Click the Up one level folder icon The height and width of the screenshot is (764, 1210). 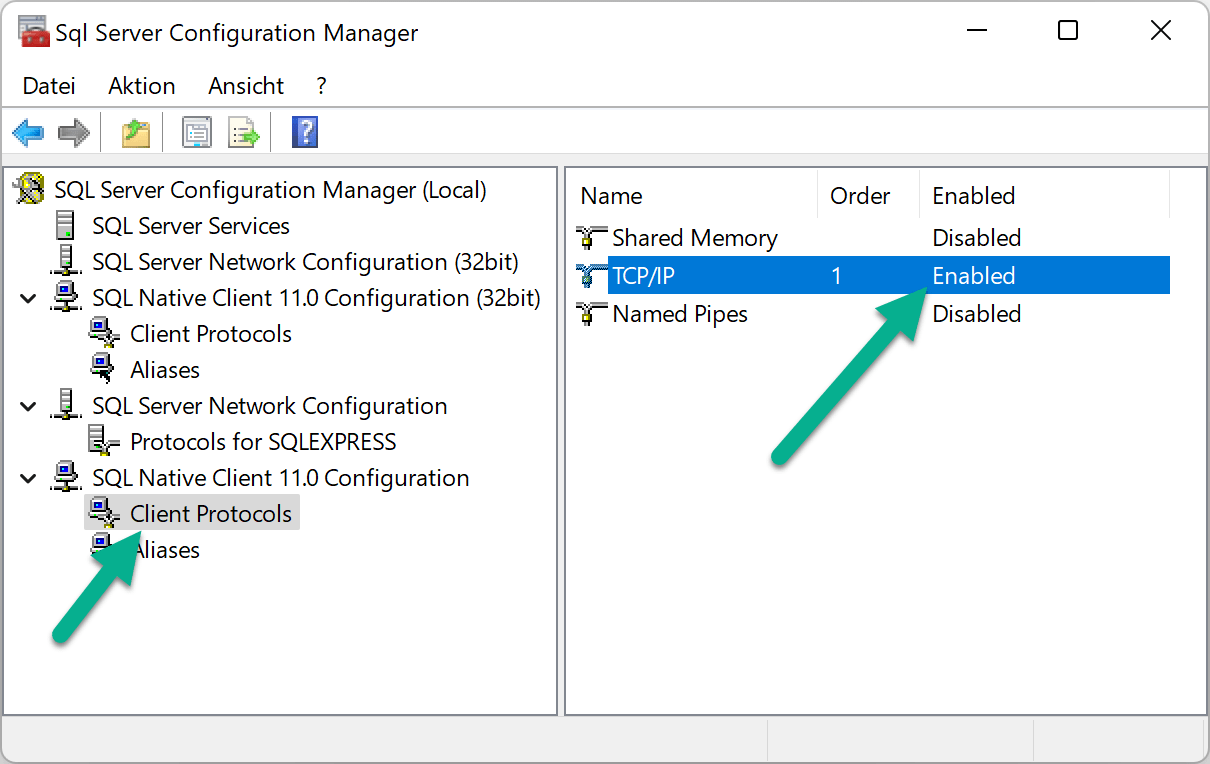point(136,132)
